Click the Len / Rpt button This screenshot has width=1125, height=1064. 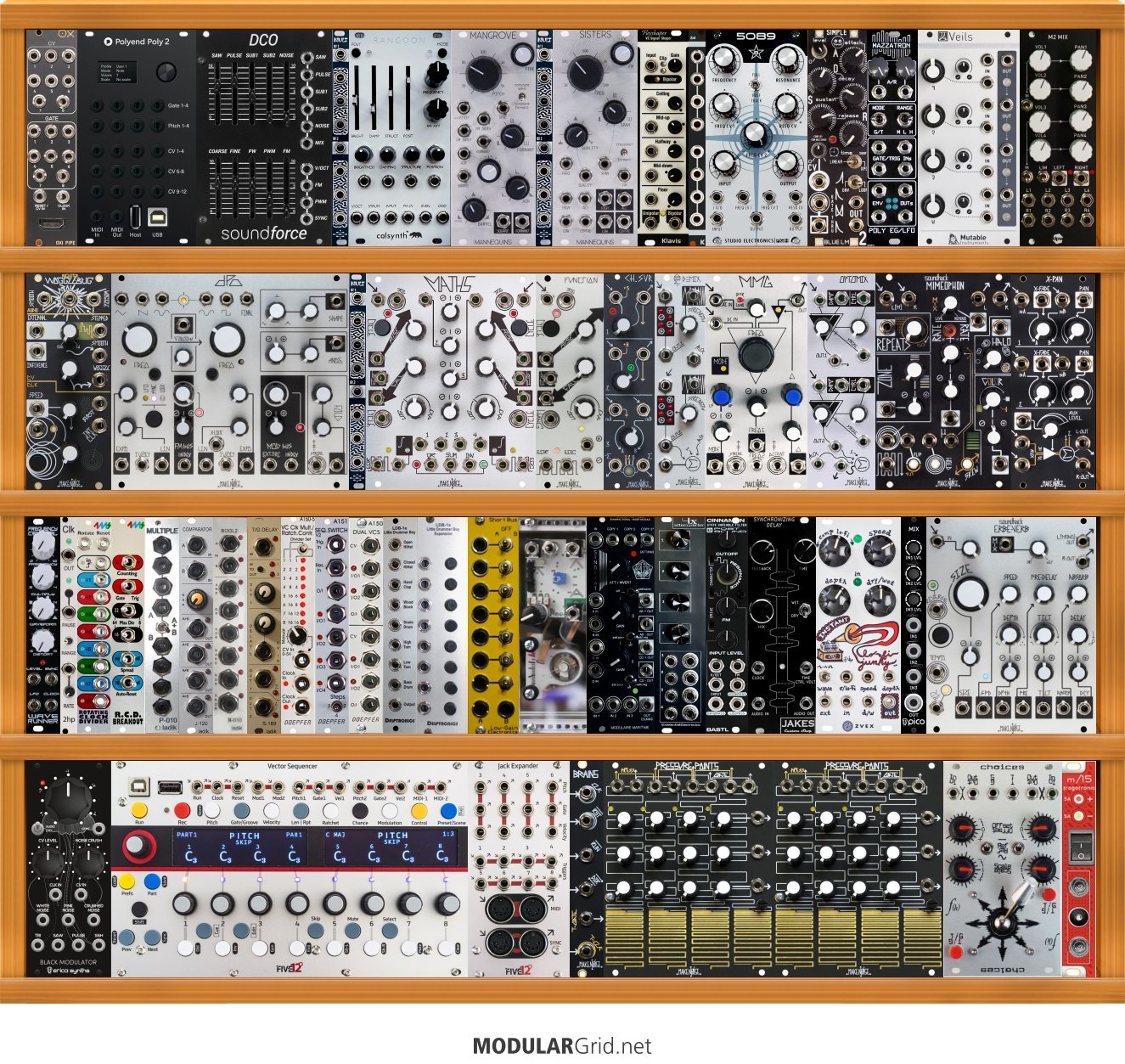tap(301, 811)
